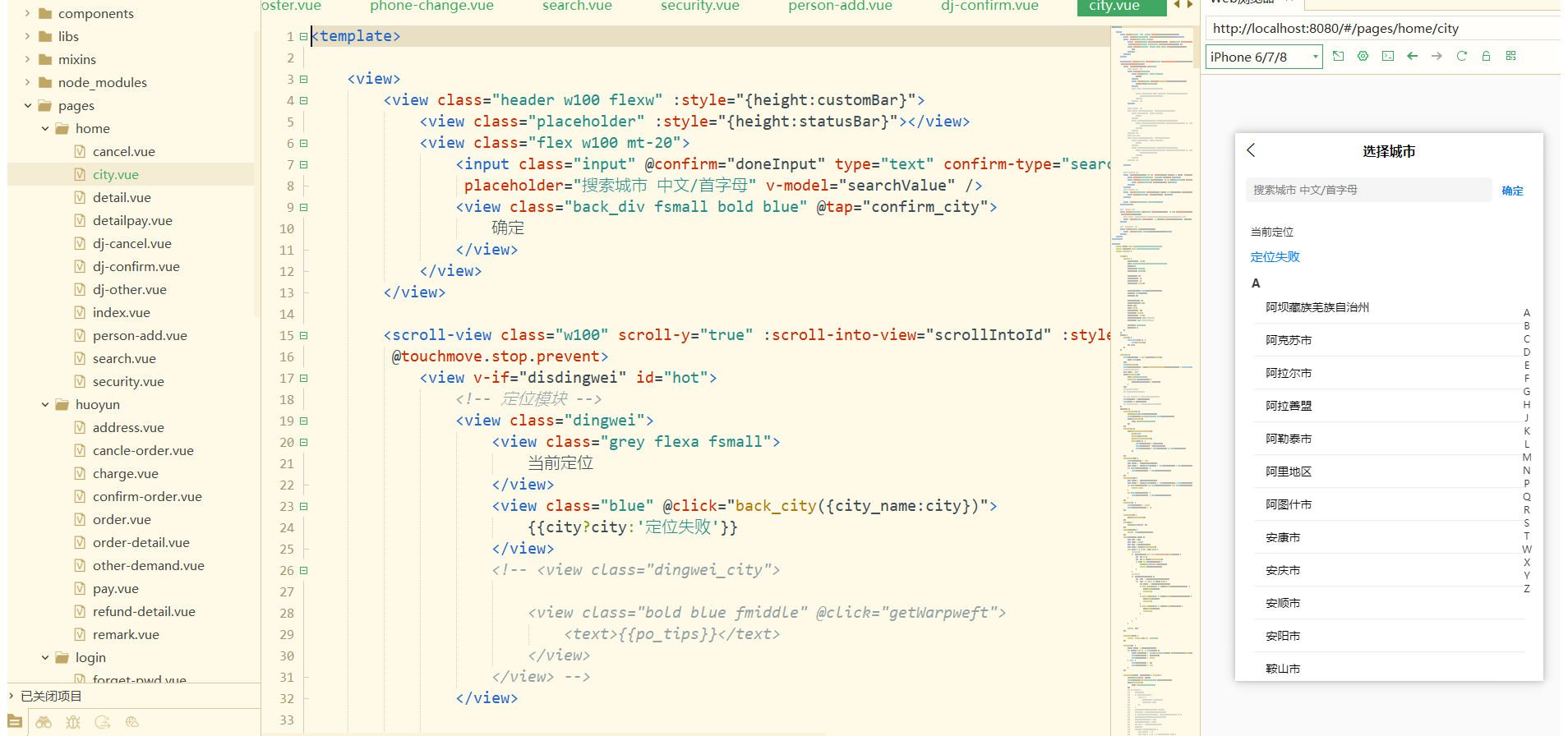Open search binoculars in bottom sidebar
Screen dimensions: 1568x736
[x=44, y=722]
